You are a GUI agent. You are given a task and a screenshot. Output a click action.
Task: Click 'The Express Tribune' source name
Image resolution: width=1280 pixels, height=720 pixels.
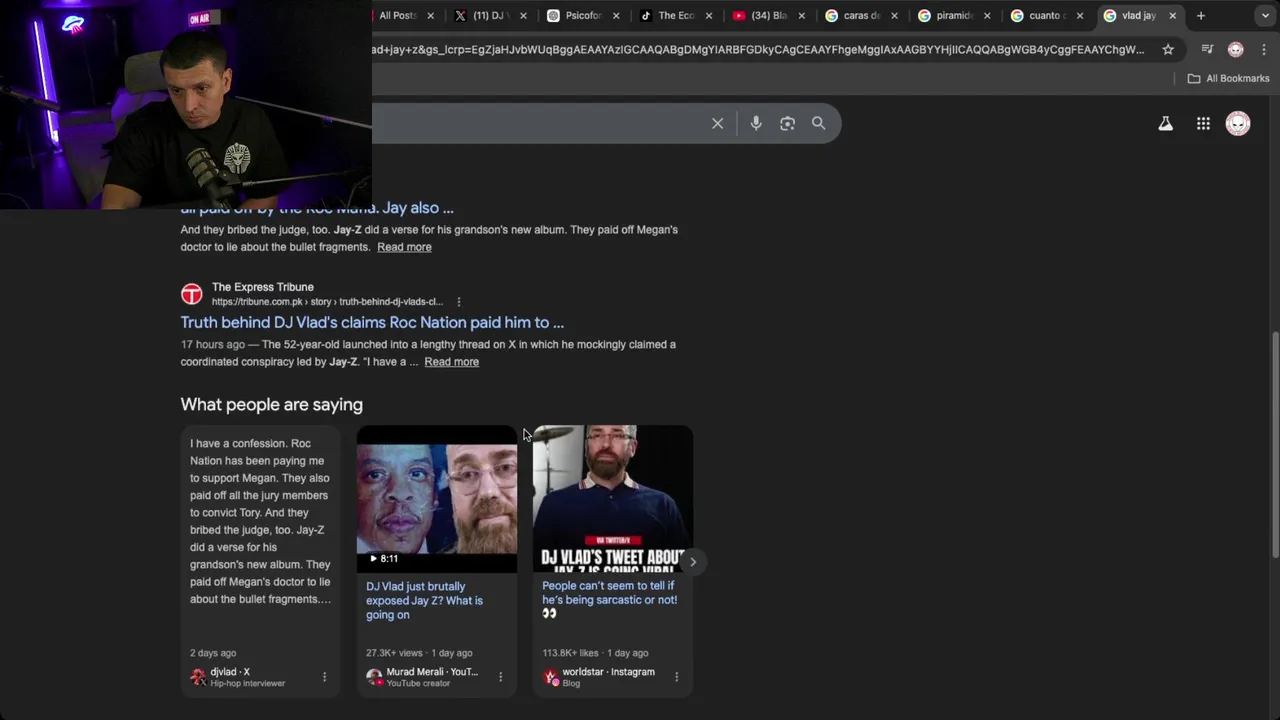(x=262, y=287)
